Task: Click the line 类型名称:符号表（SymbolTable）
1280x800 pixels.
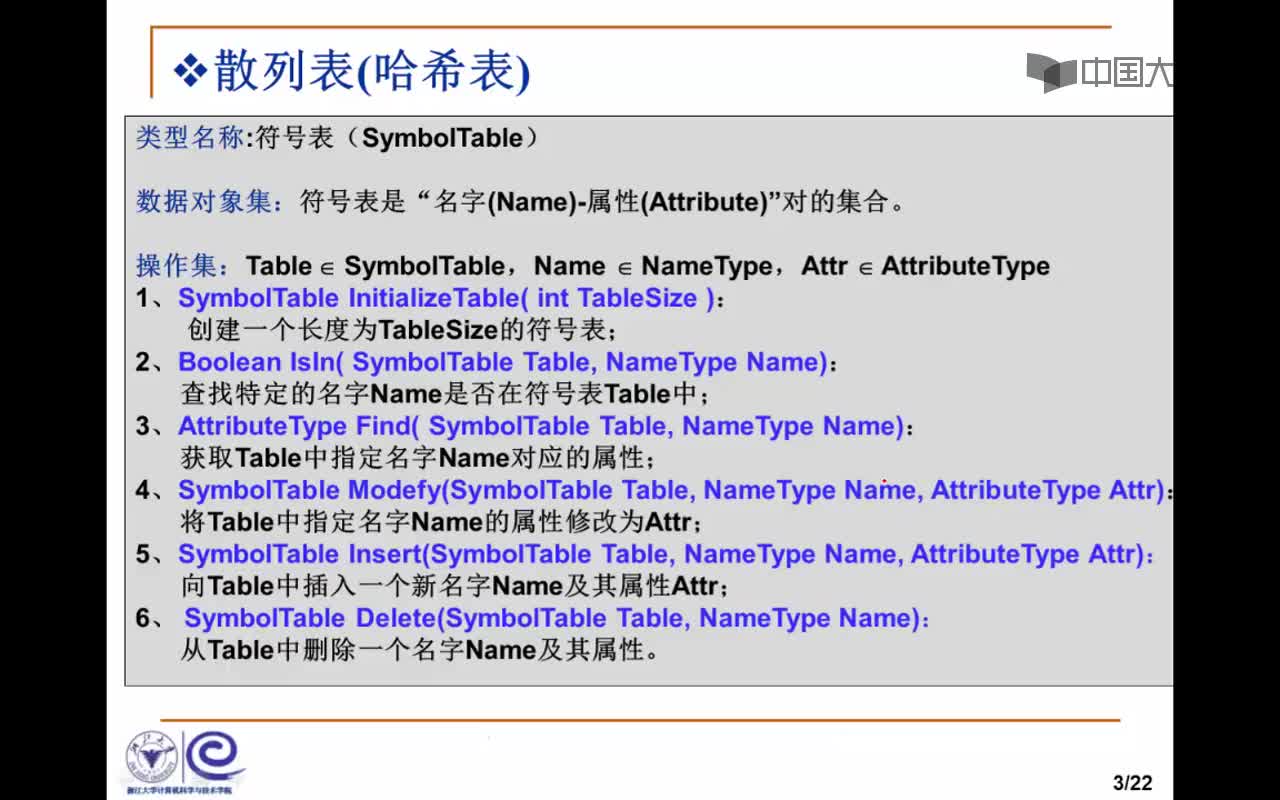Action: pyautogui.click(x=337, y=138)
